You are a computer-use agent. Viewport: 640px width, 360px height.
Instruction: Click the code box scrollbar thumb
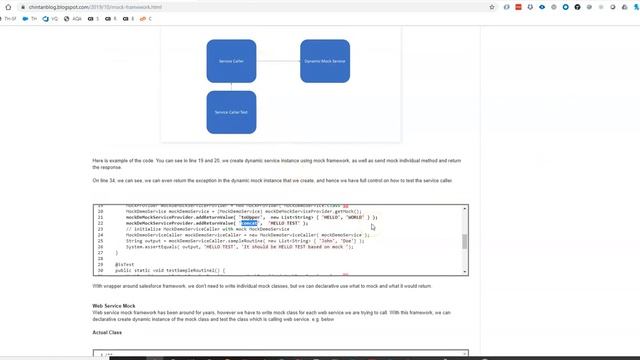click(464, 241)
